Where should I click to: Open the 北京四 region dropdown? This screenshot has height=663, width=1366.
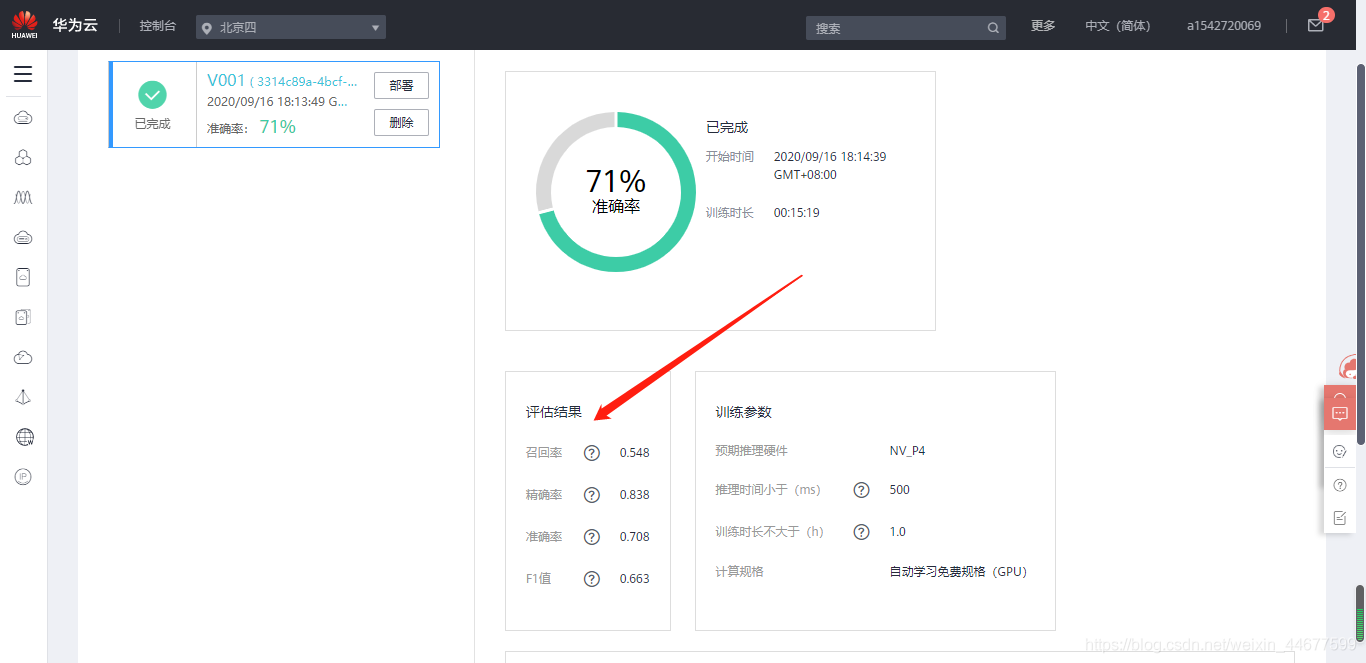[291, 28]
